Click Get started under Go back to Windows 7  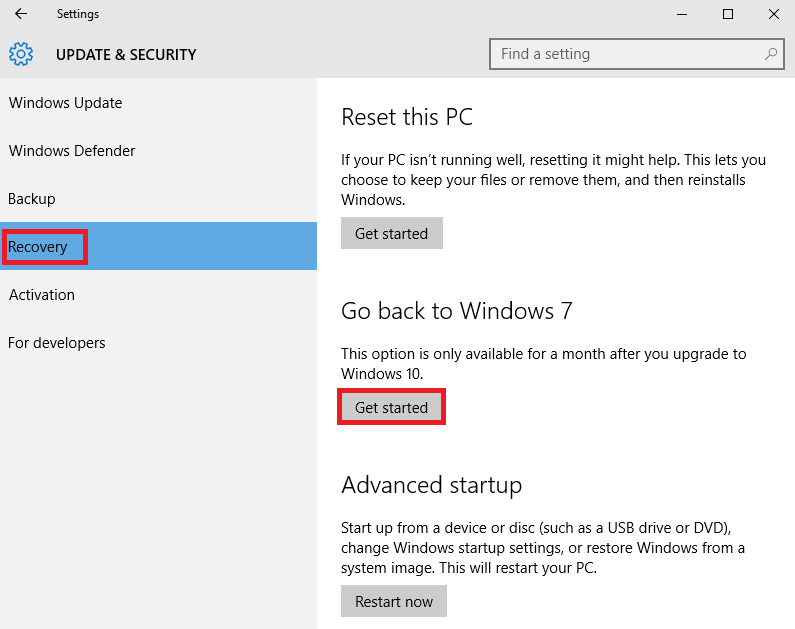pyautogui.click(x=391, y=408)
